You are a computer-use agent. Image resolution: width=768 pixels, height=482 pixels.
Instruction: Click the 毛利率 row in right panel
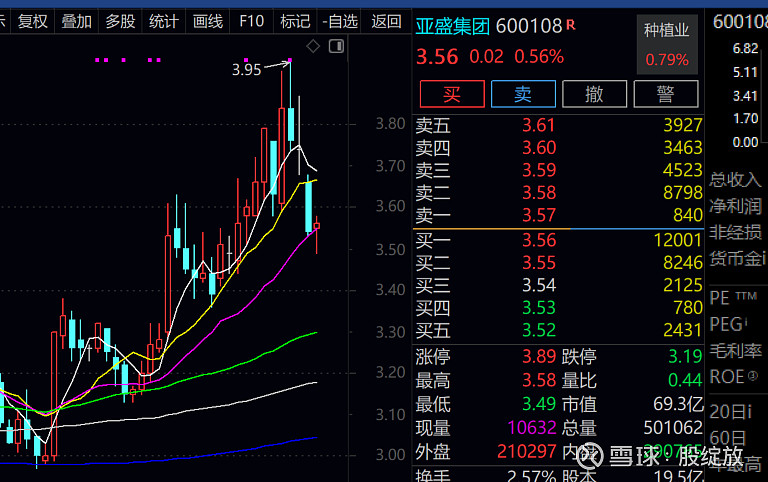point(736,351)
